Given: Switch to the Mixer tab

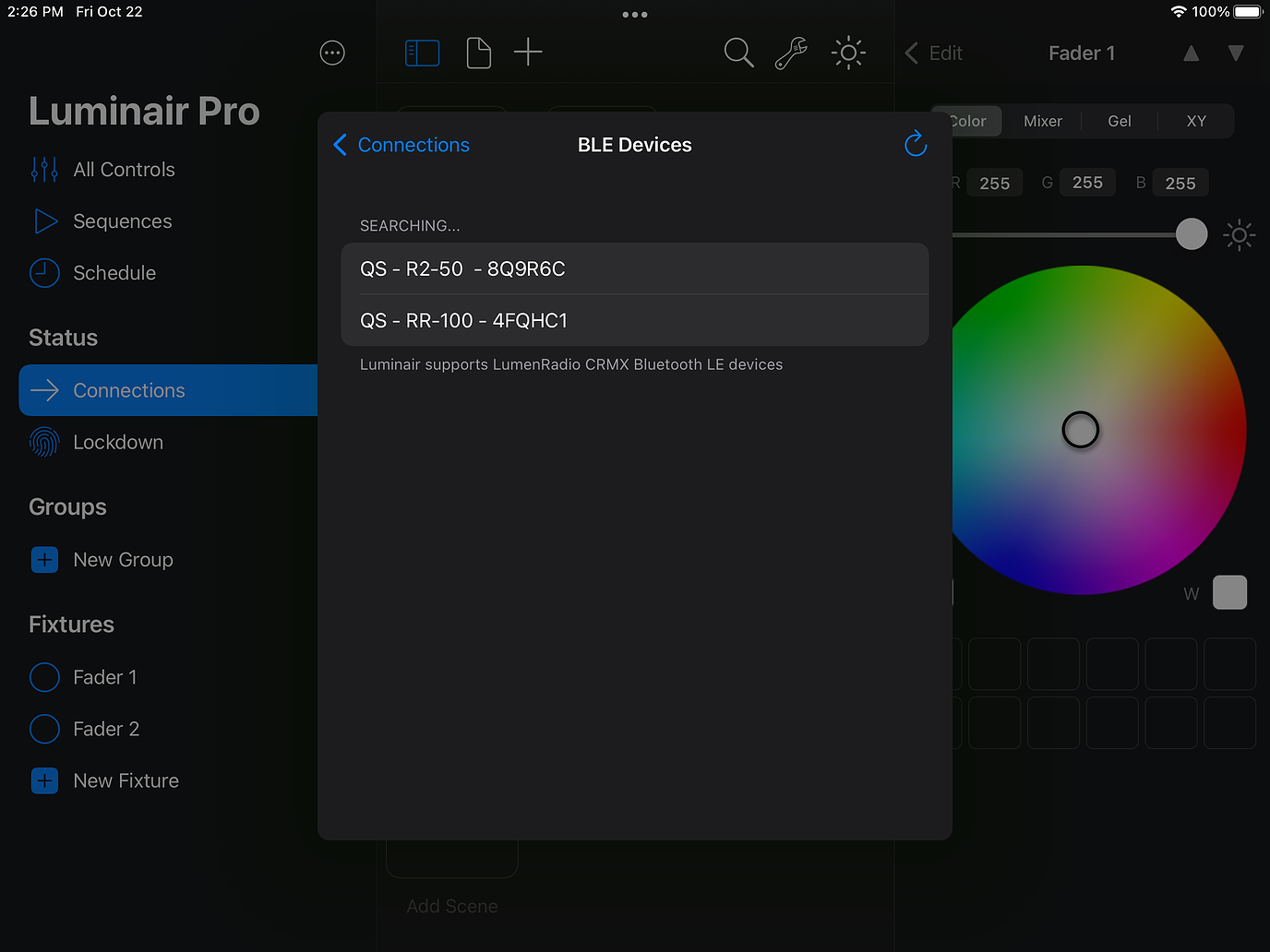Looking at the screenshot, I should tap(1042, 121).
